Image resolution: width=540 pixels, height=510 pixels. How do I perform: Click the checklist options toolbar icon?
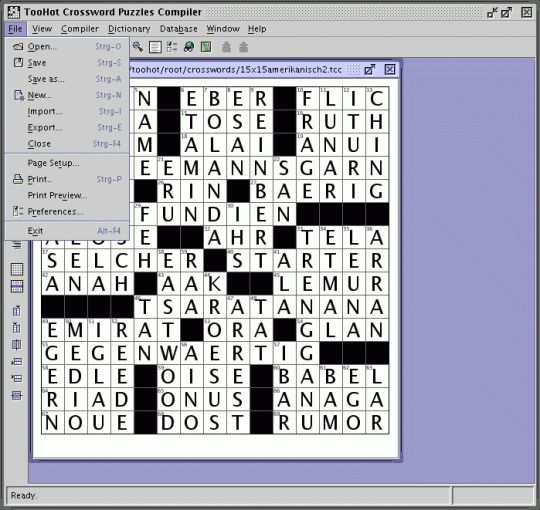(172, 46)
